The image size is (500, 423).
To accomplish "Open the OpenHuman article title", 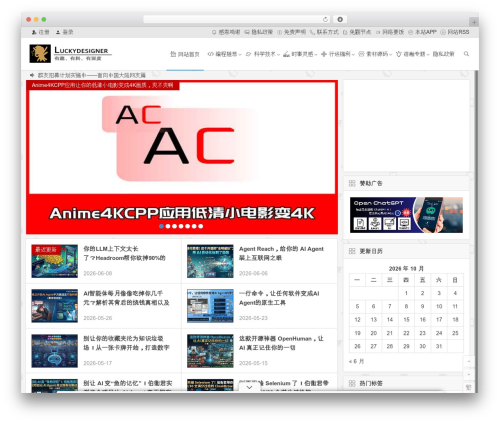I will [x=281, y=343].
